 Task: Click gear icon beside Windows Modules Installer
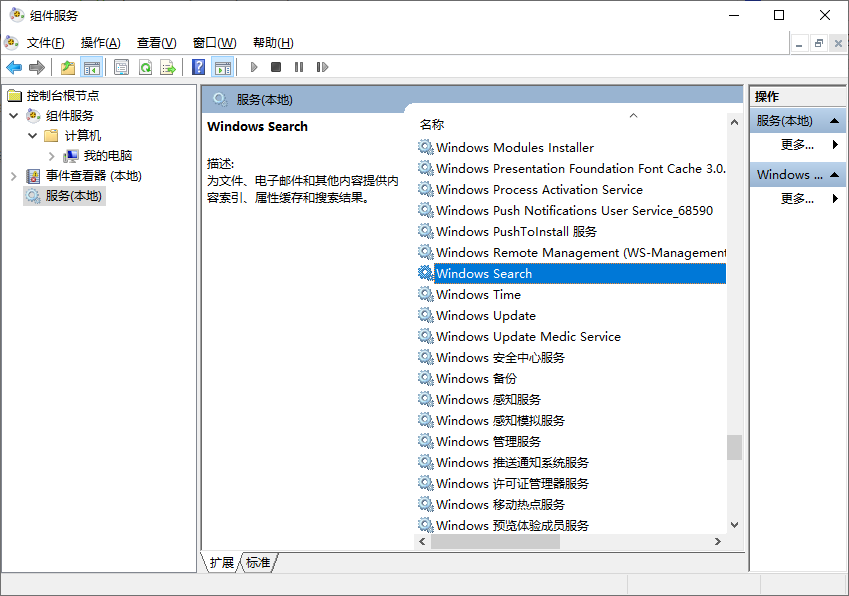[426, 147]
